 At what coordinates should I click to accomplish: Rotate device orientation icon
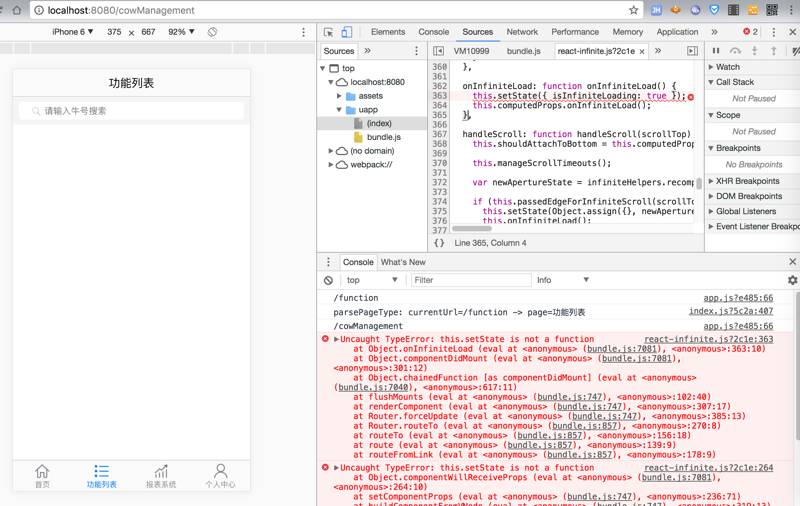212,32
